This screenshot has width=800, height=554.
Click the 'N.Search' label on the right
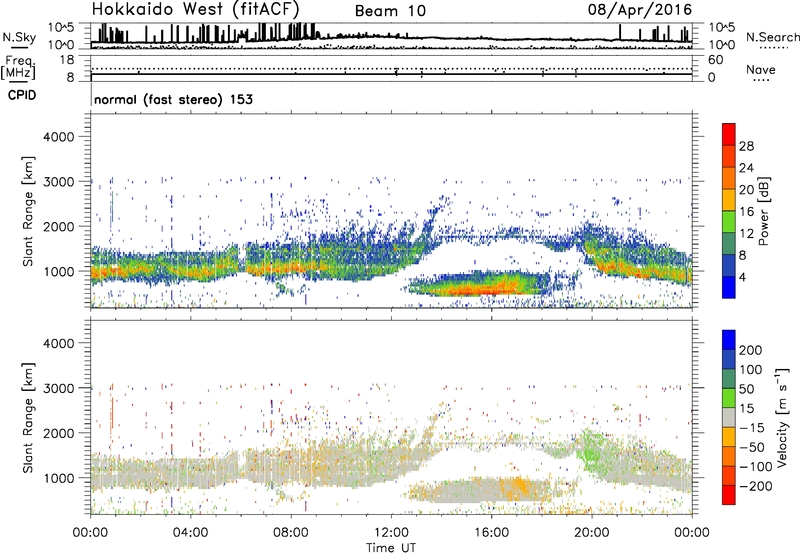pyautogui.click(x=772, y=37)
